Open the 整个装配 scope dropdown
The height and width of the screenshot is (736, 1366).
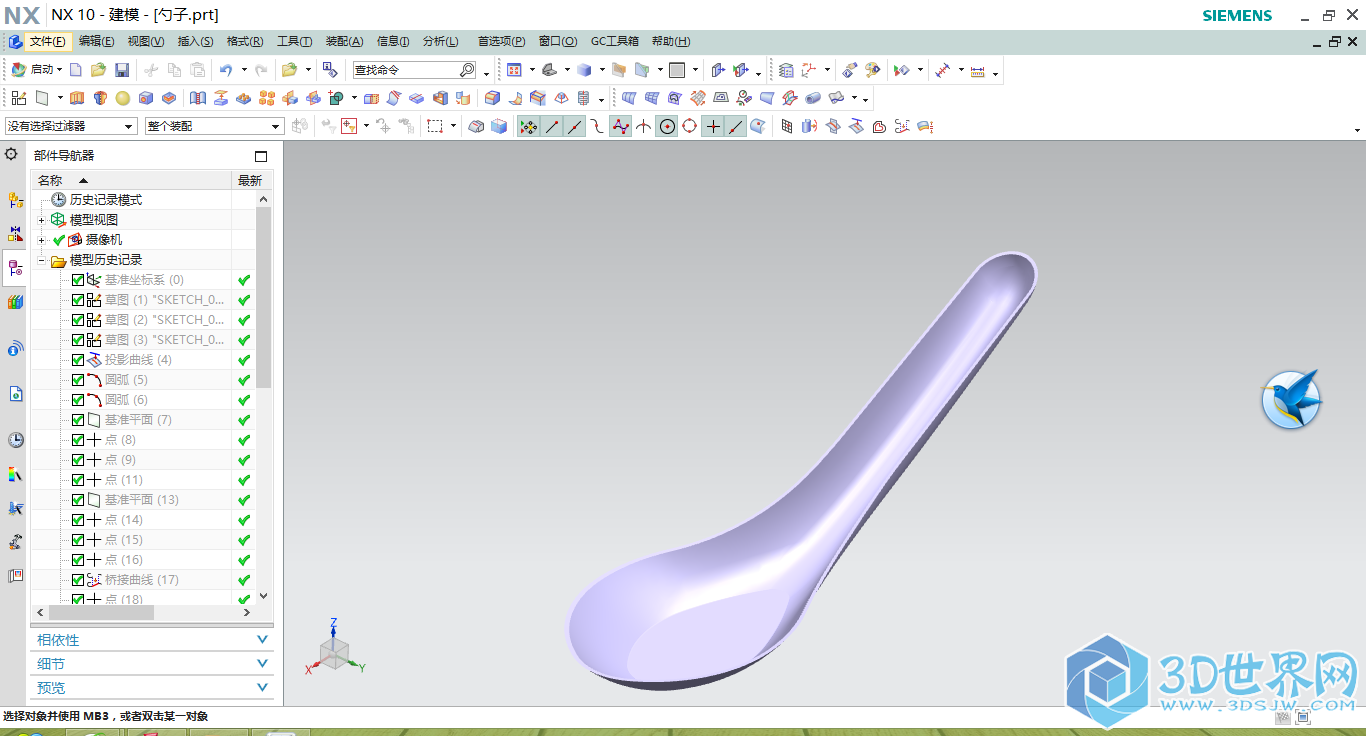pyautogui.click(x=215, y=126)
